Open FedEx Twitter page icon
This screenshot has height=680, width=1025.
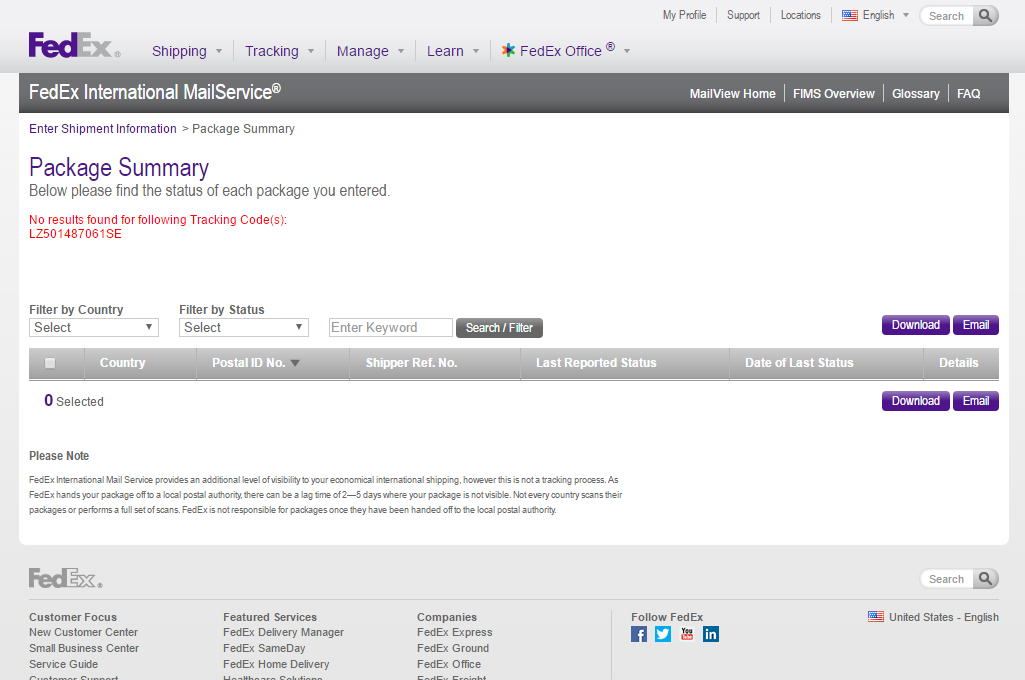[663, 634]
